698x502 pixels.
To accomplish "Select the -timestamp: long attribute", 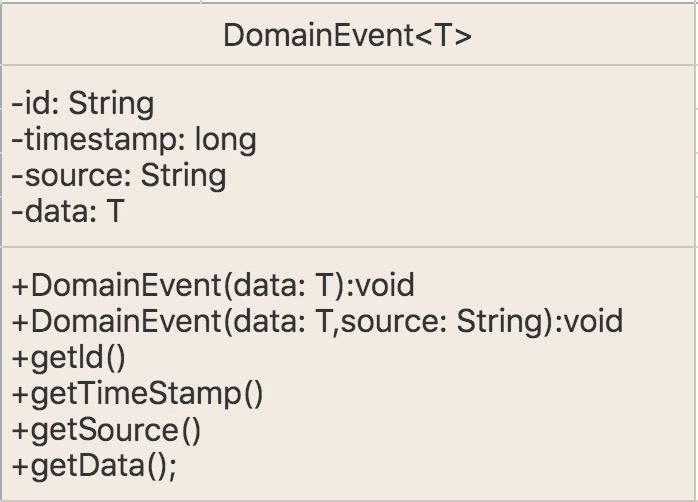I will point(134,140).
